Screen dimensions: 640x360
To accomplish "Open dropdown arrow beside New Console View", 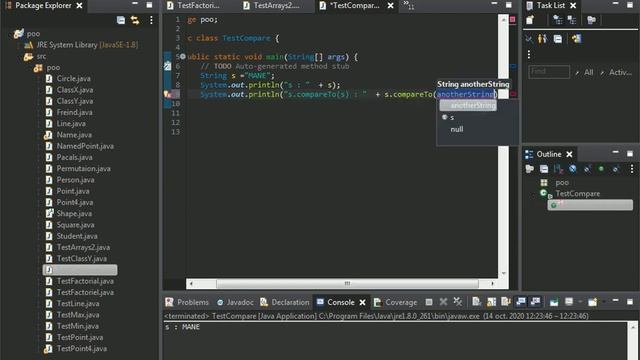I will [x=604, y=302].
